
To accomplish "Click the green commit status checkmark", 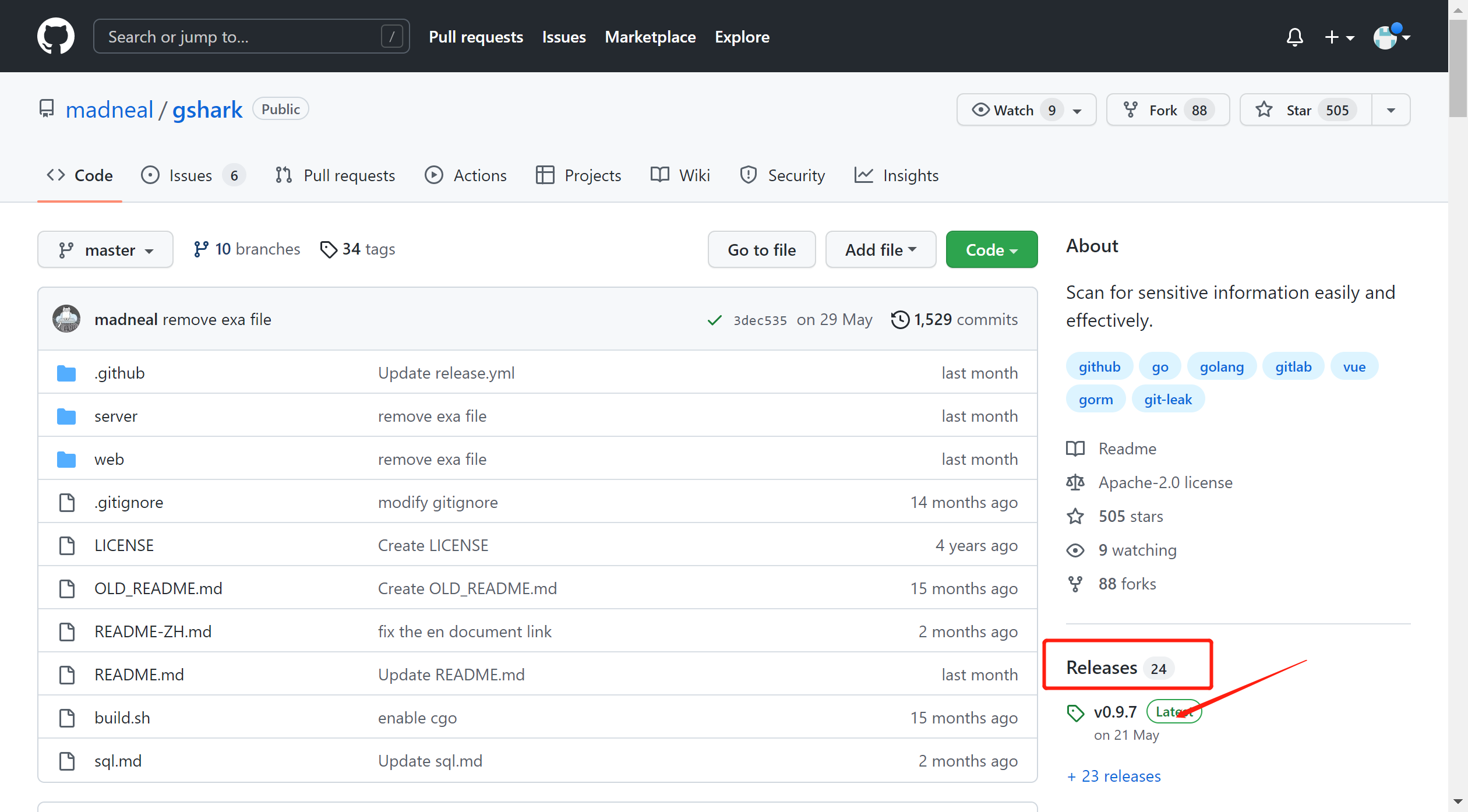I will tap(714, 320).
